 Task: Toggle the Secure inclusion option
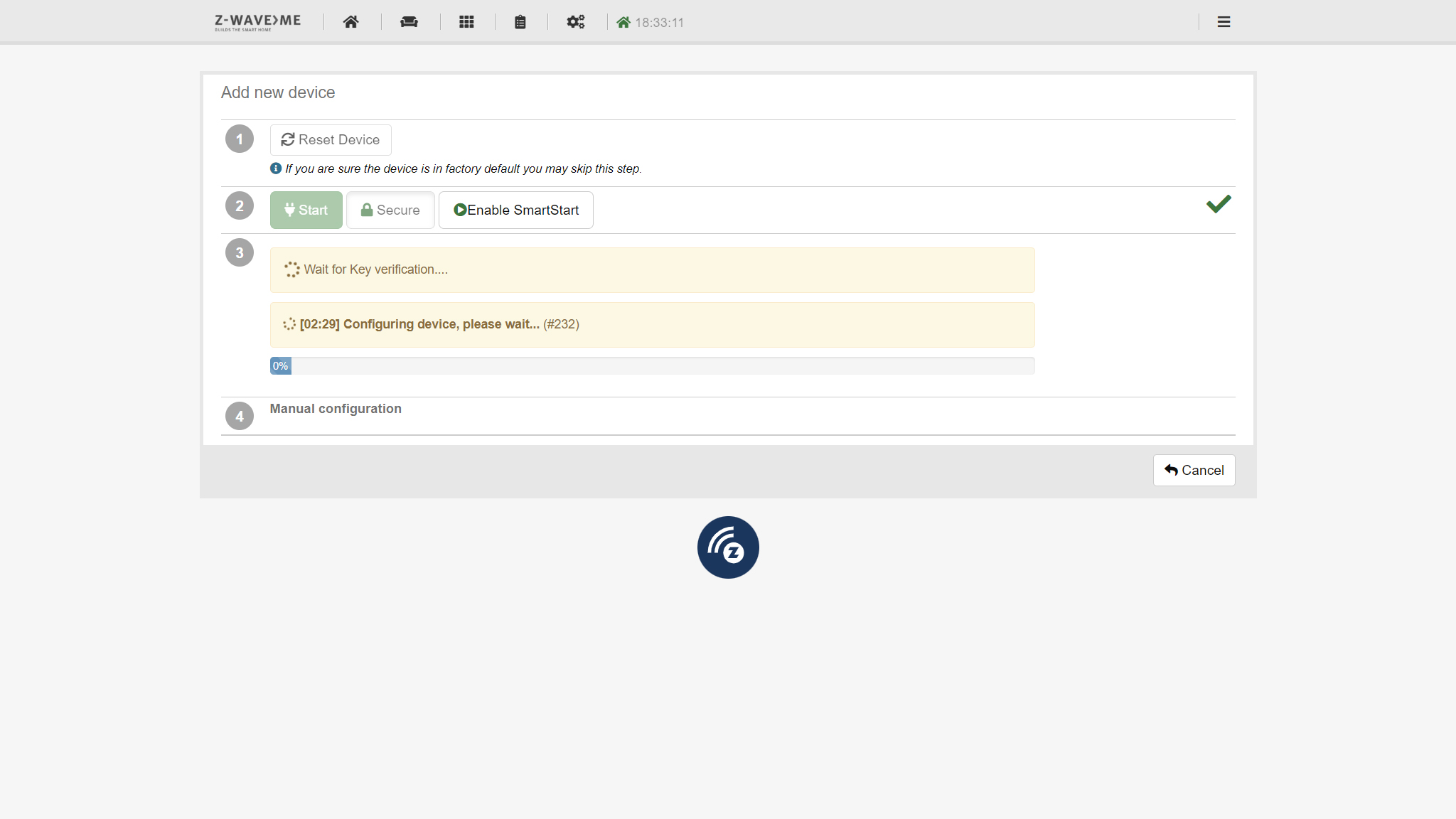coord(390,210)
